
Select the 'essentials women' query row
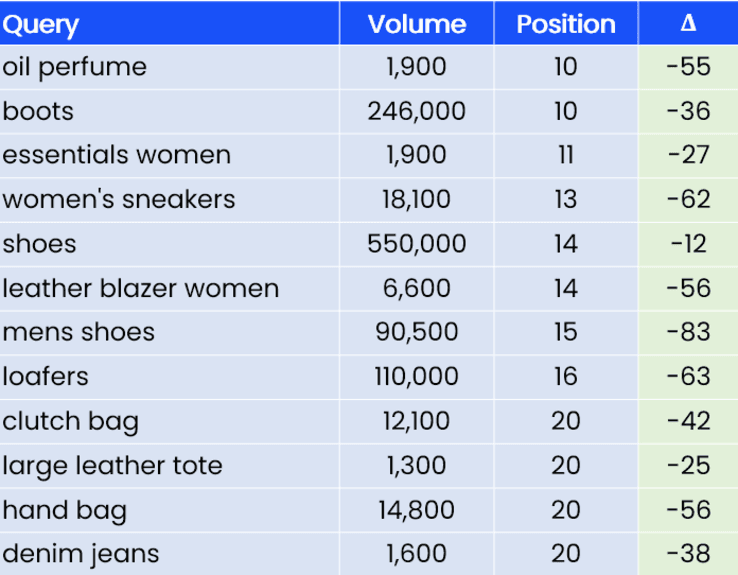click(x=117, y=155)
